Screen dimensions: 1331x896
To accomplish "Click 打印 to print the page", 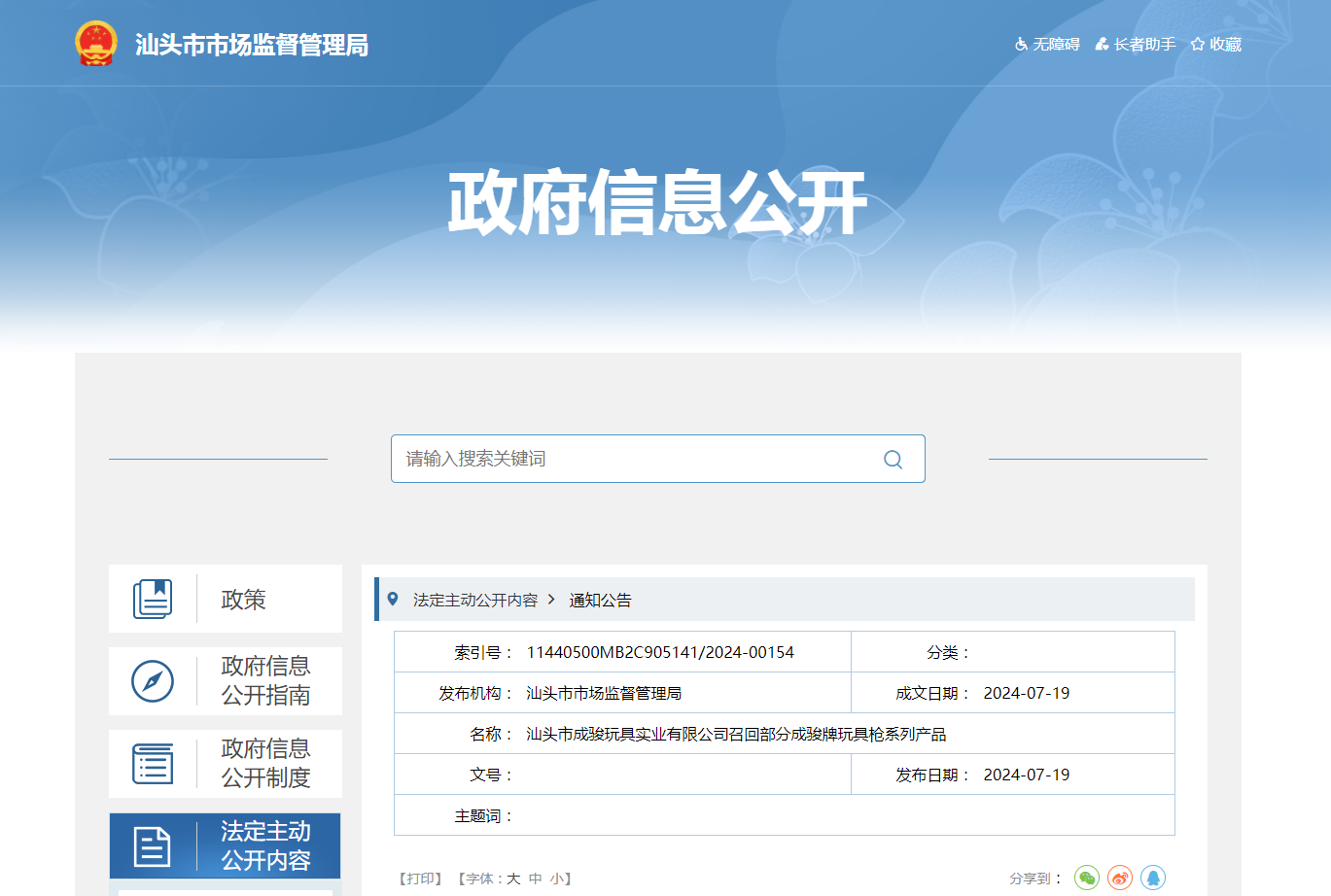I will click(x=420, y=879).
